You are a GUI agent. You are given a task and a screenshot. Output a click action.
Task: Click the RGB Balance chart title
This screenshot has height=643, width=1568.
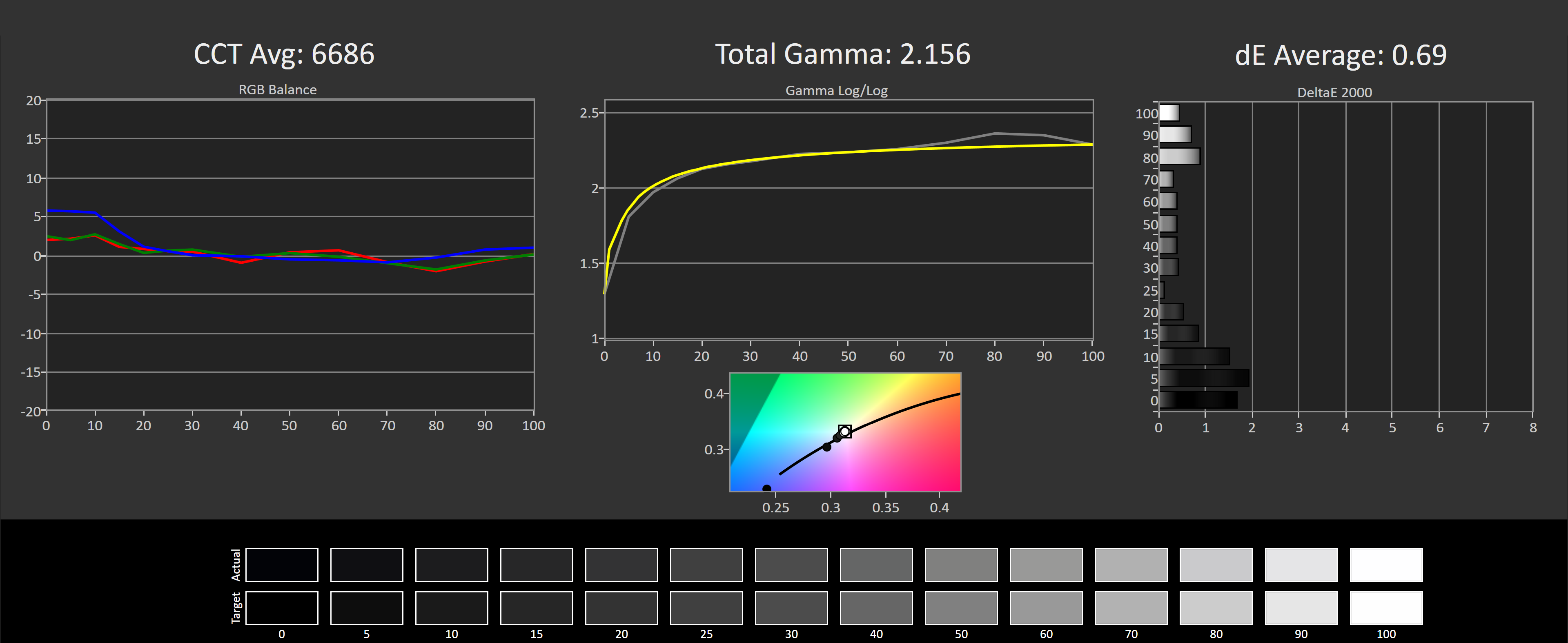[278, 90]
